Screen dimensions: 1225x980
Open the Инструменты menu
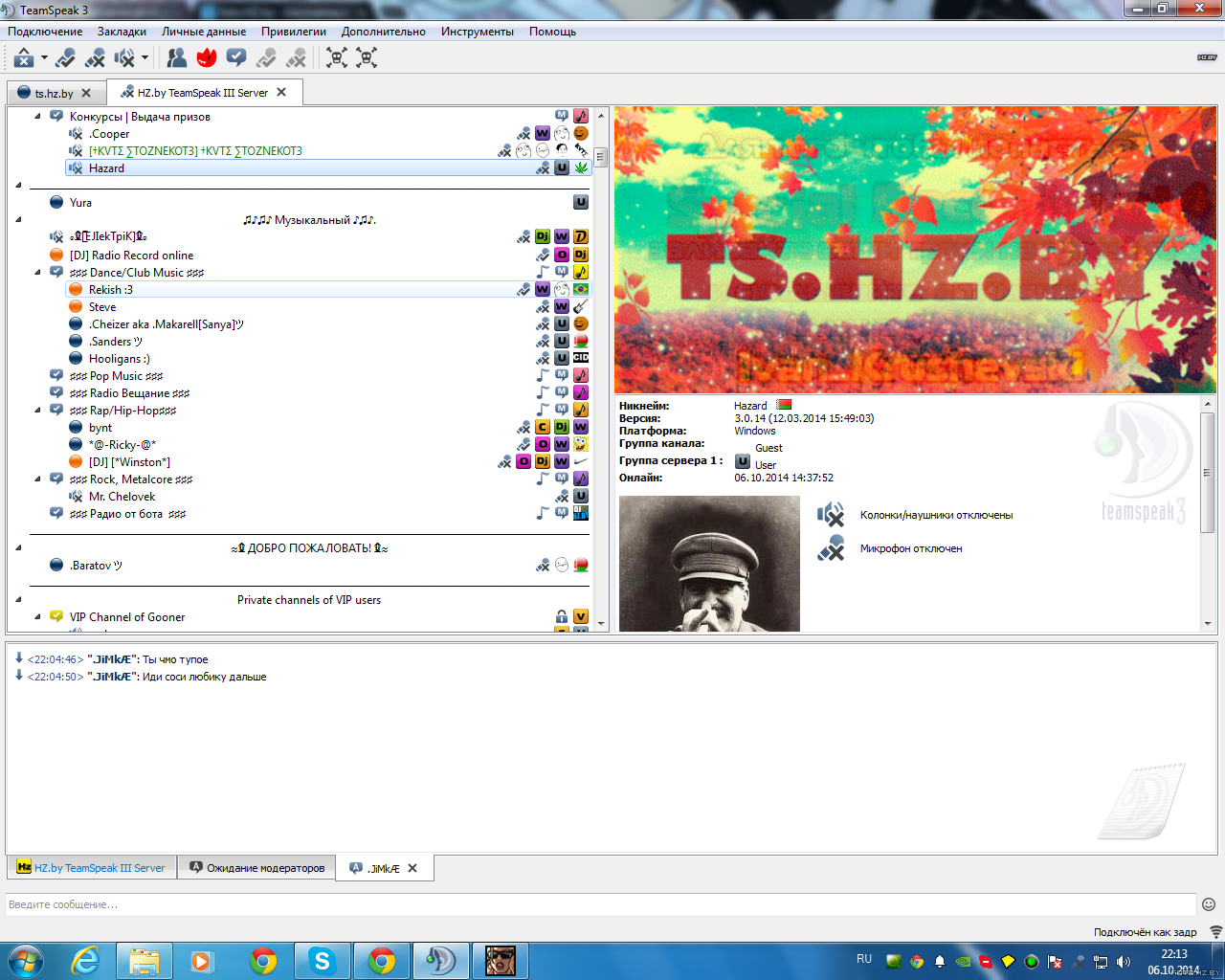point(478,32)
